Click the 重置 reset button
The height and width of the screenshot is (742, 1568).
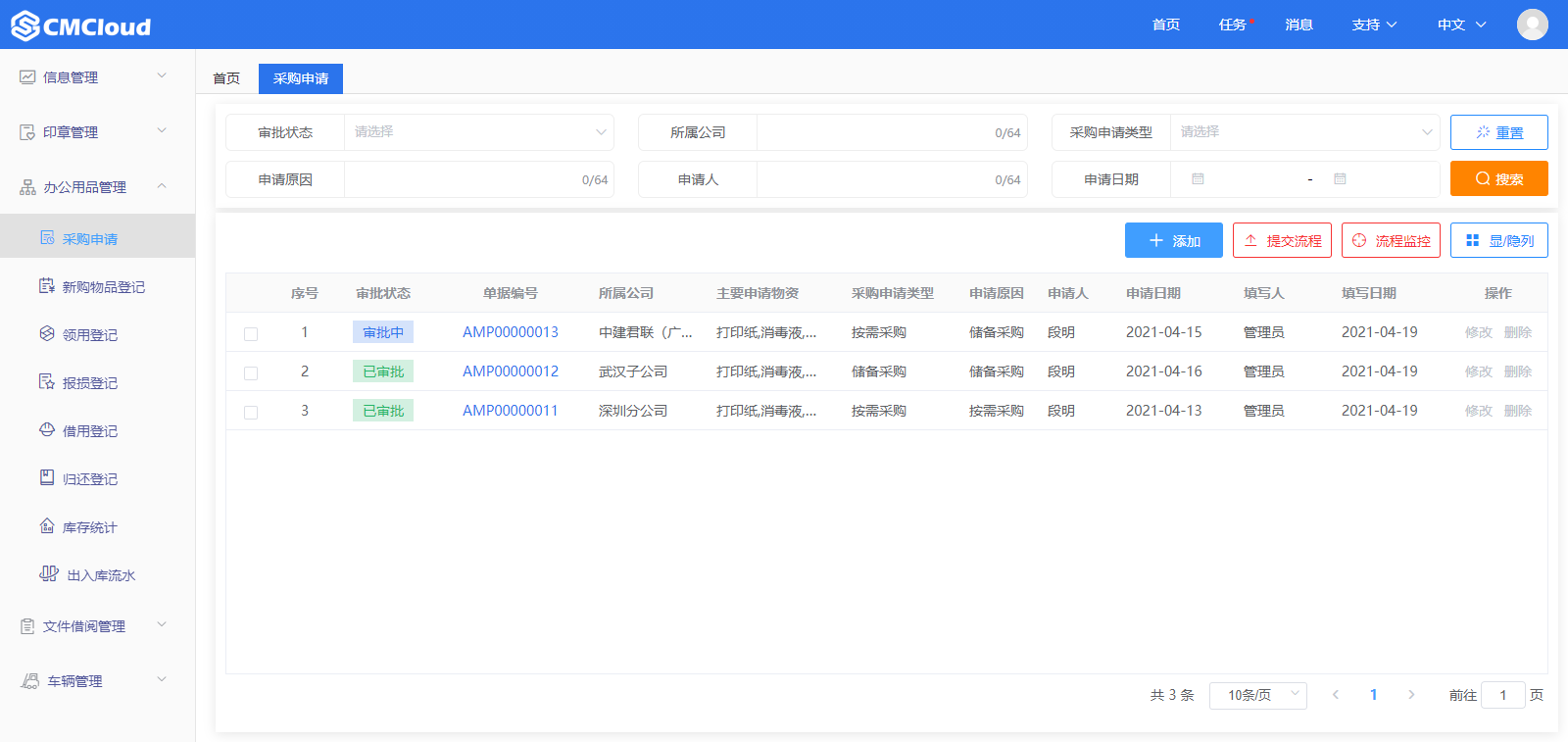pyautogui.click(x=1499, y=132)
